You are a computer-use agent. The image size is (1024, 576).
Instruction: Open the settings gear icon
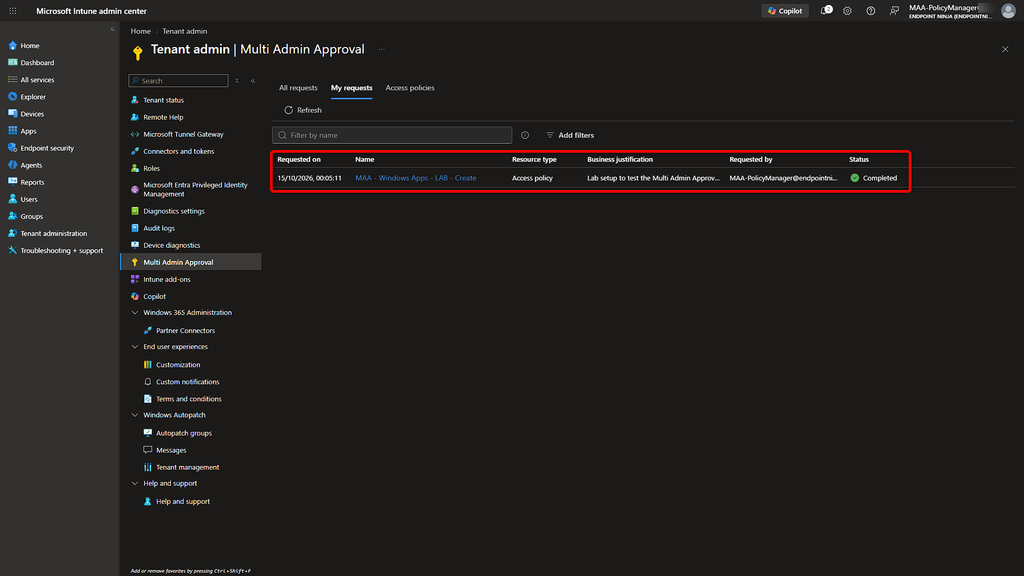pos(847,11)
